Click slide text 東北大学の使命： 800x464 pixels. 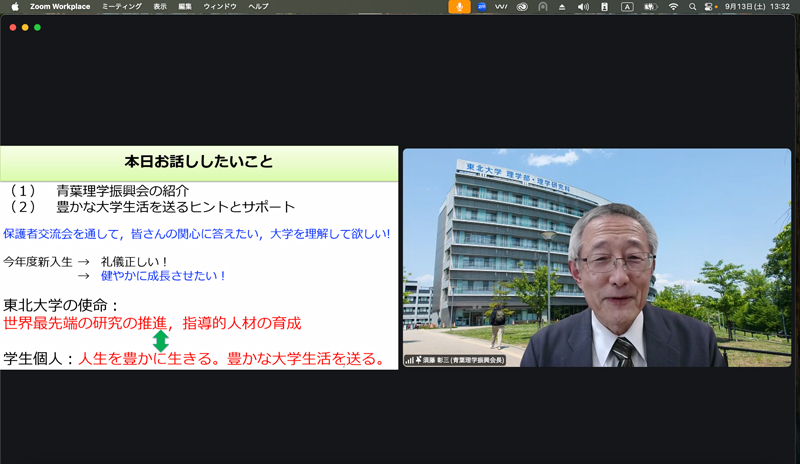click(61, 305)
